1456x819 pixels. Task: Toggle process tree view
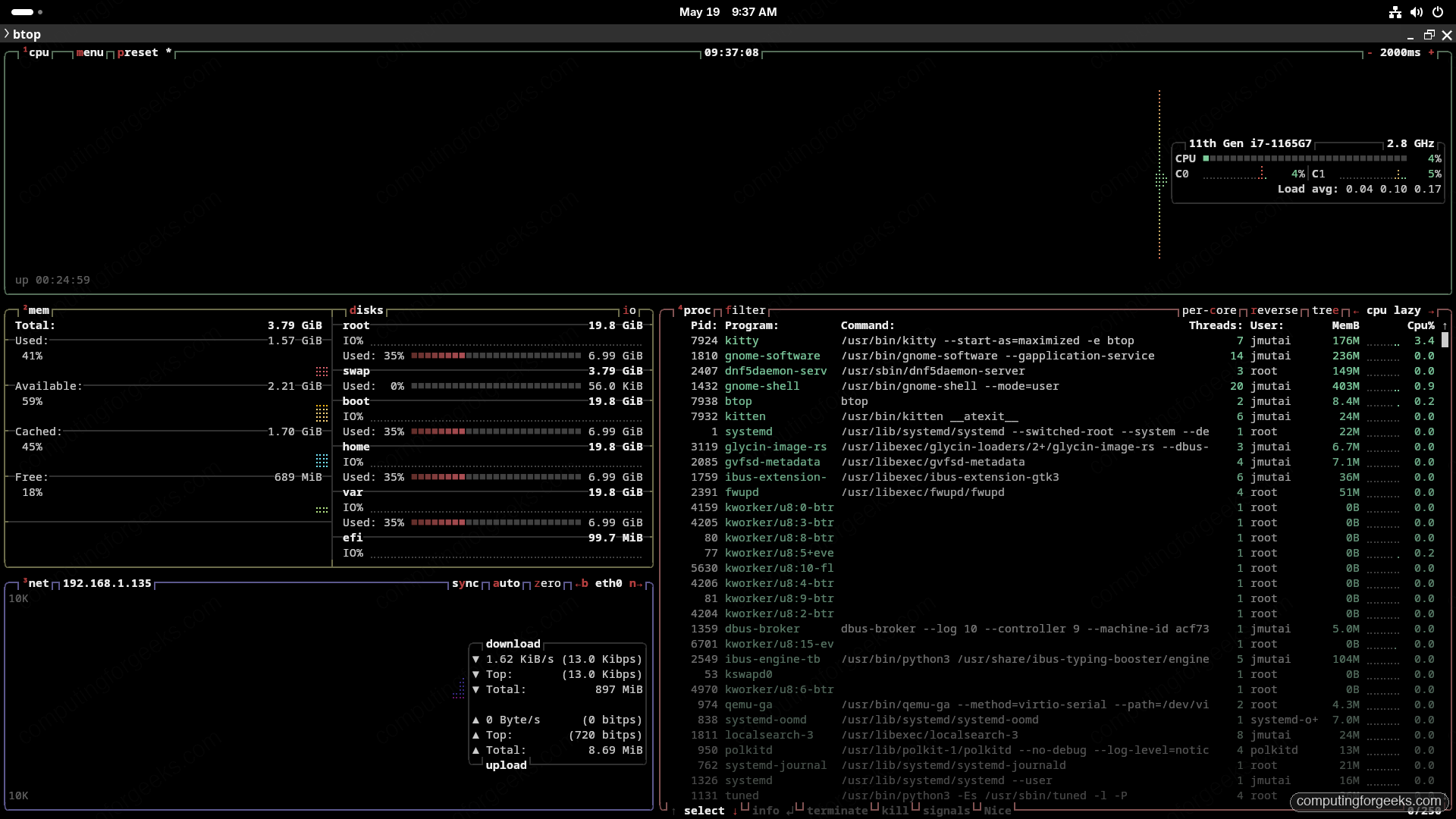click(1326, 310)
